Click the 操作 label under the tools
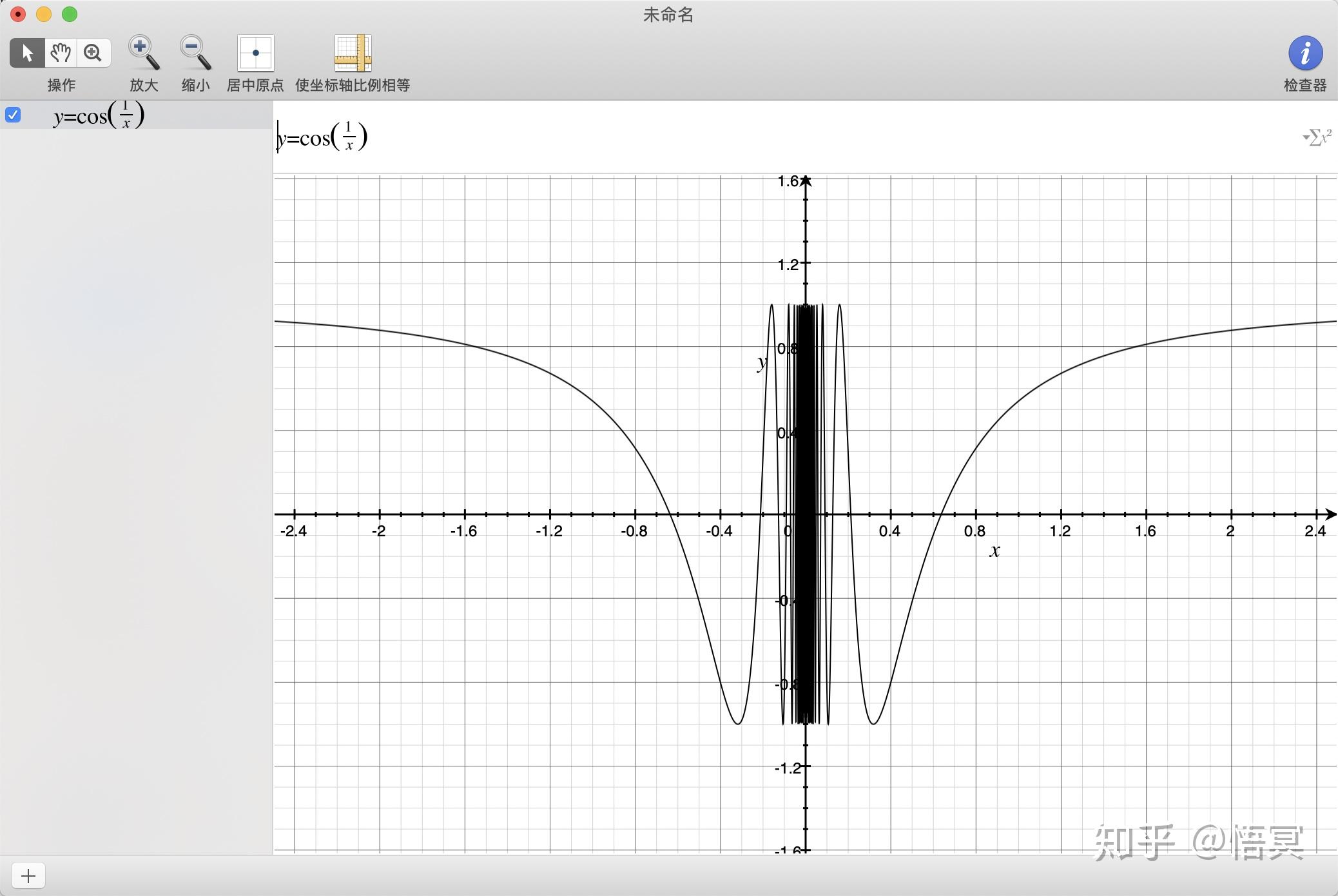This screenshot has height=896, width=1338. pyautogui.click(x=61, y=85)
